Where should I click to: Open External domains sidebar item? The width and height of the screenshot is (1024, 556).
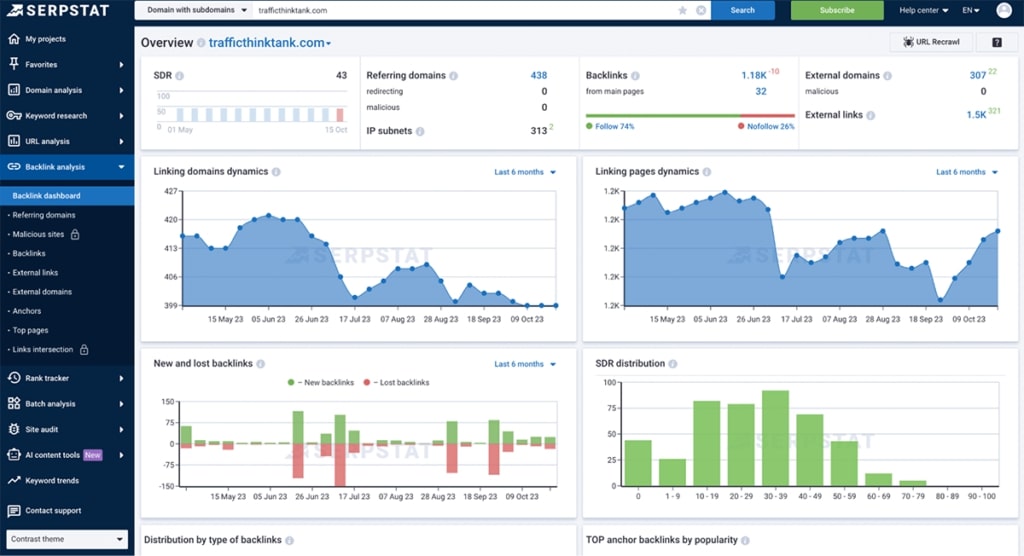click(x=42, y=292)
